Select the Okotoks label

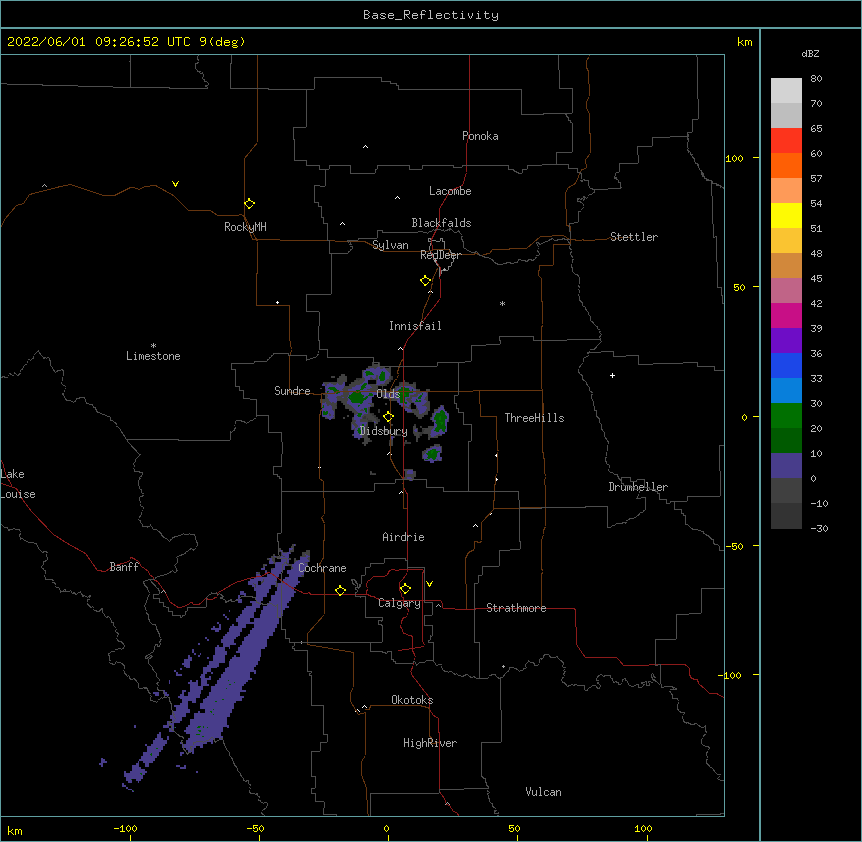[x=412, y=700]
